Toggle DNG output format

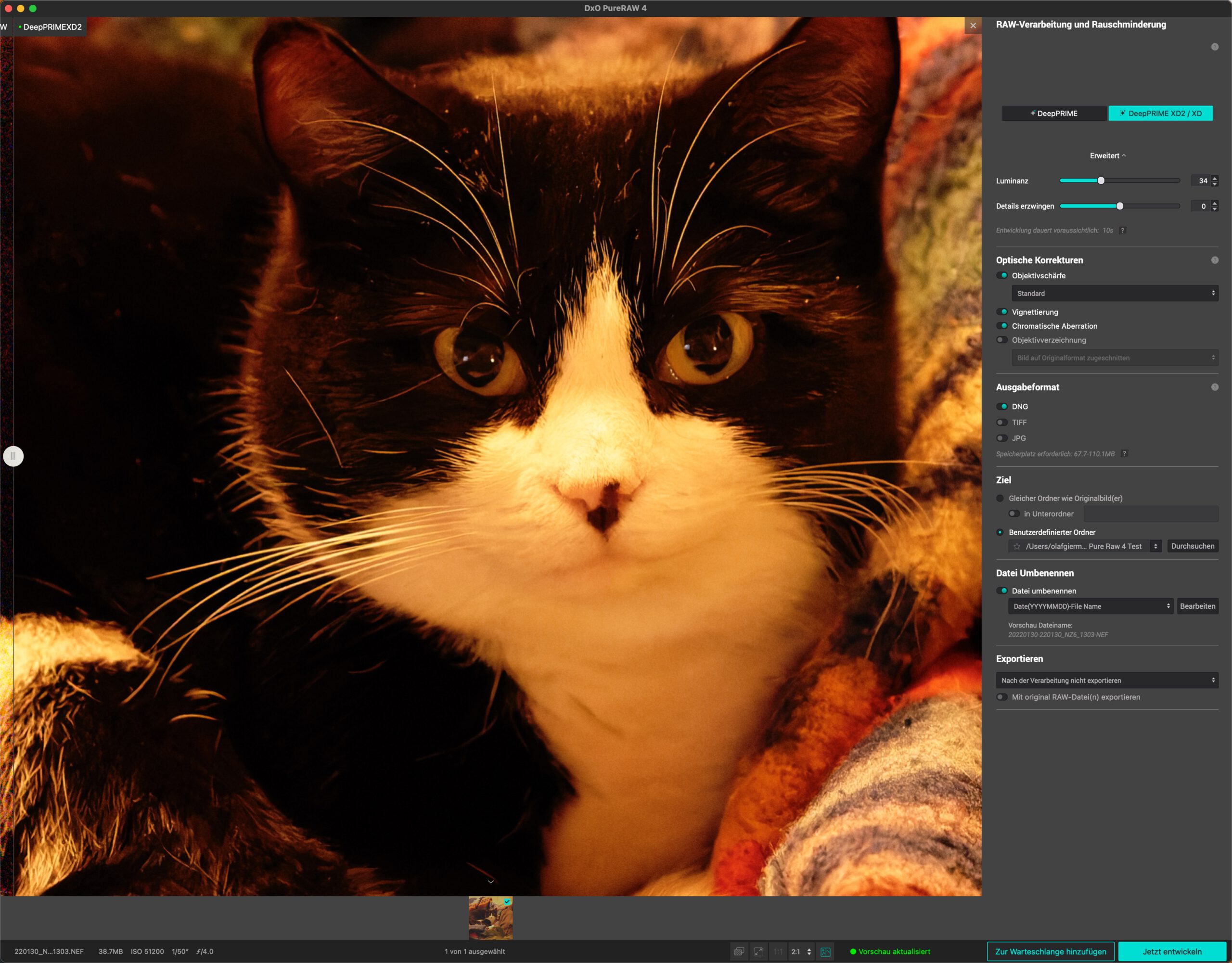click(1002, 407)
